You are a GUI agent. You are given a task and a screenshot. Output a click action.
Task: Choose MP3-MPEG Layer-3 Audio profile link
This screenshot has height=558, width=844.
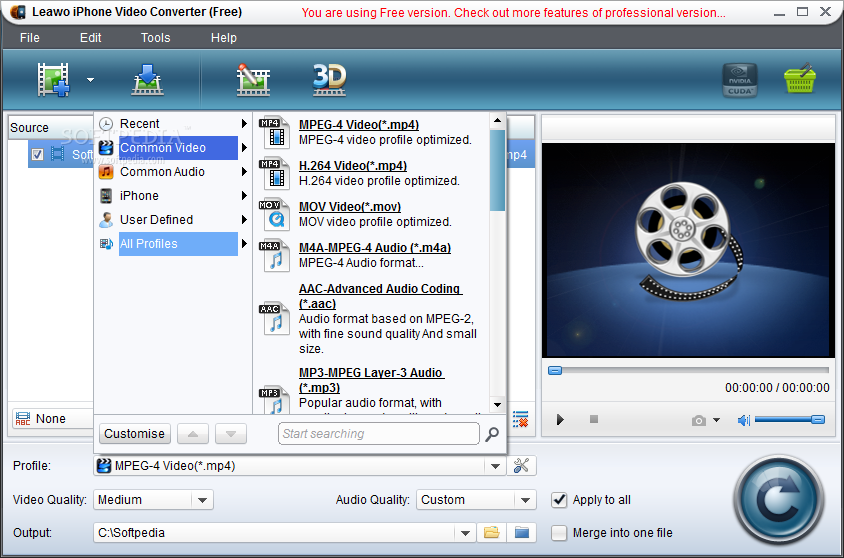click(371, 380)
